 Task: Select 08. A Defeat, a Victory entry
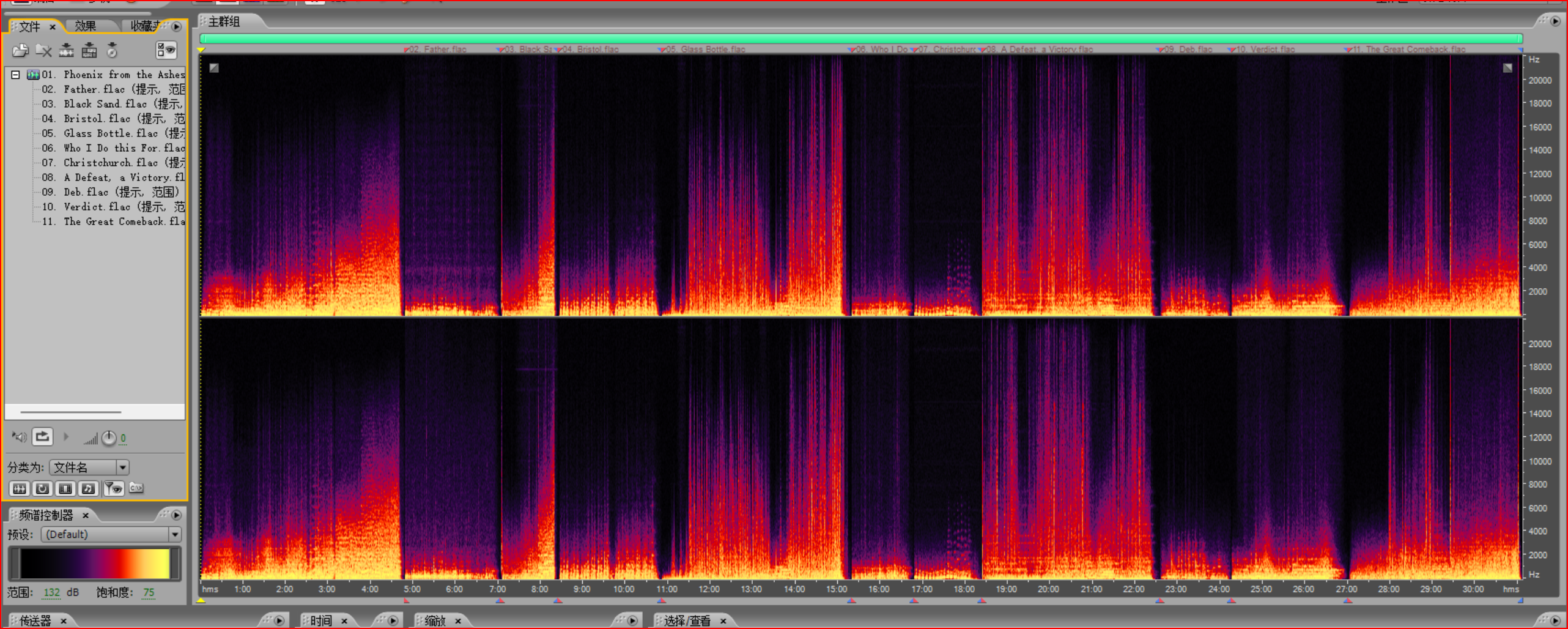pos(113,177)
